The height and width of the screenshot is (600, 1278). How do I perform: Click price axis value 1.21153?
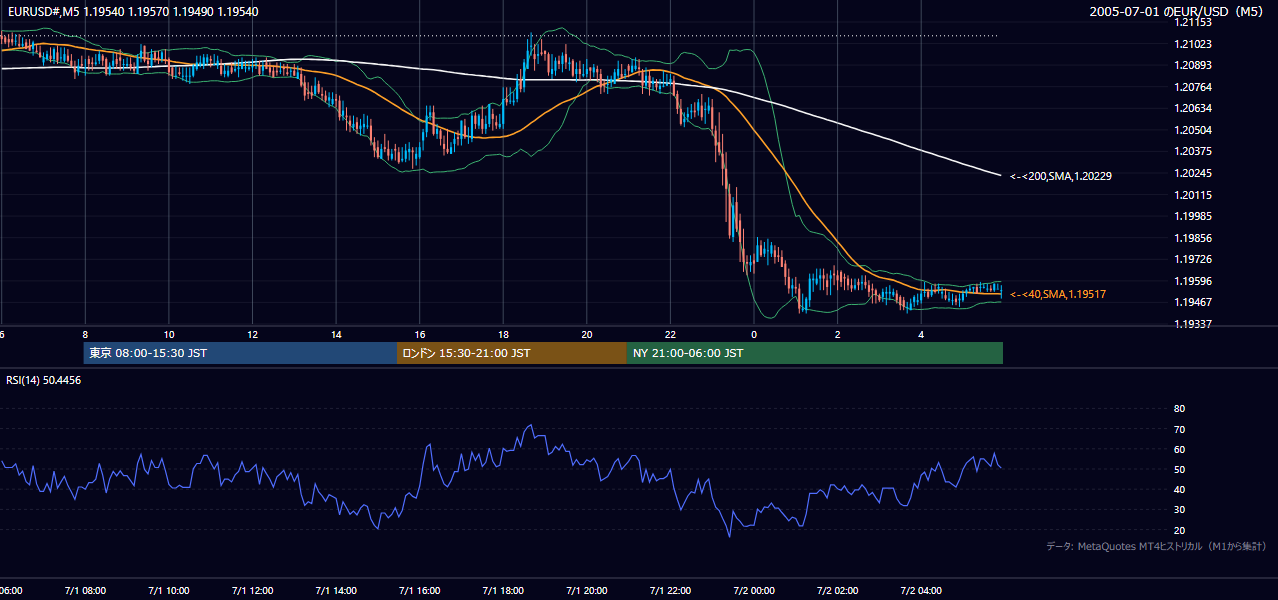[1193, 22]
